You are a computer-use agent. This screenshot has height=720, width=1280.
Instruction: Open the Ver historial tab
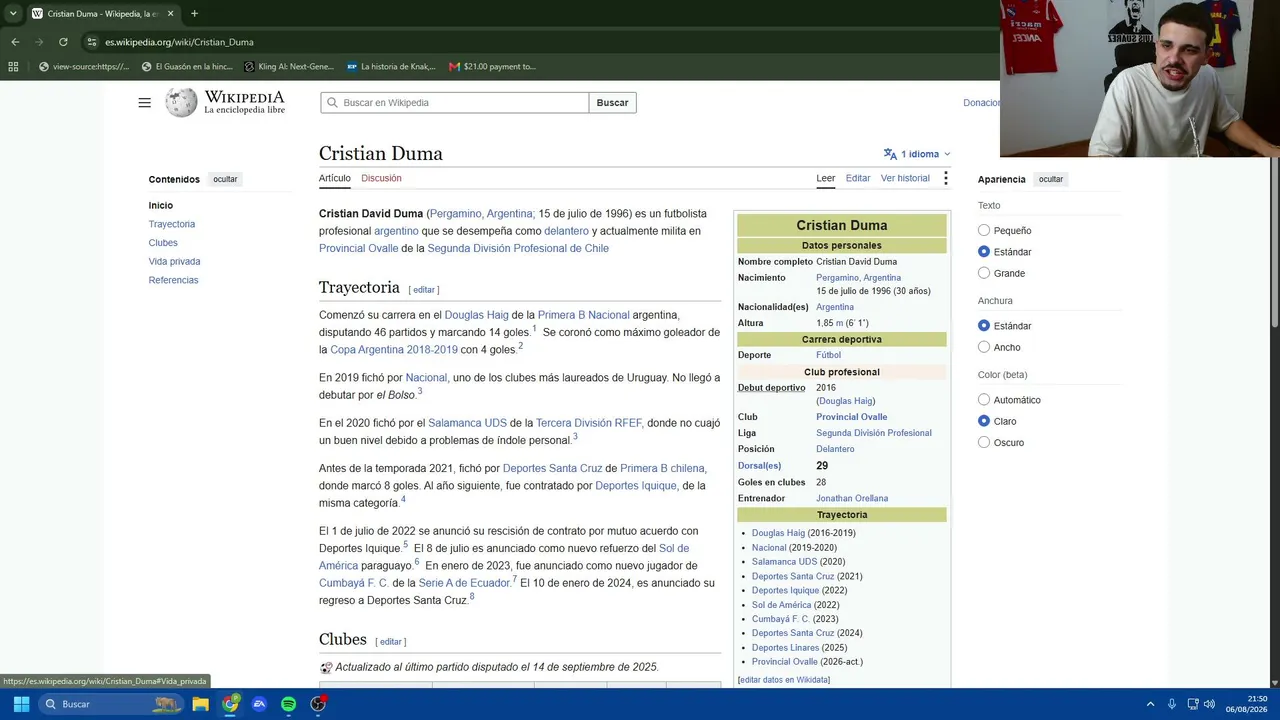tap(905, 178)
